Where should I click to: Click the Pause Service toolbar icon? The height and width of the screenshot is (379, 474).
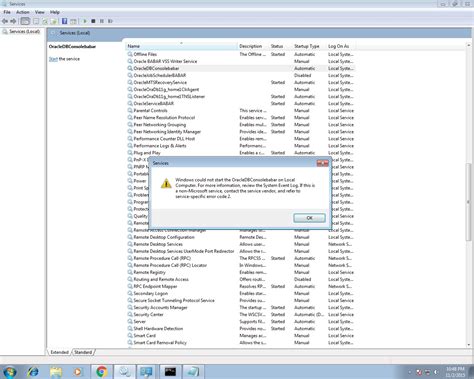click(x=102, y=21)
